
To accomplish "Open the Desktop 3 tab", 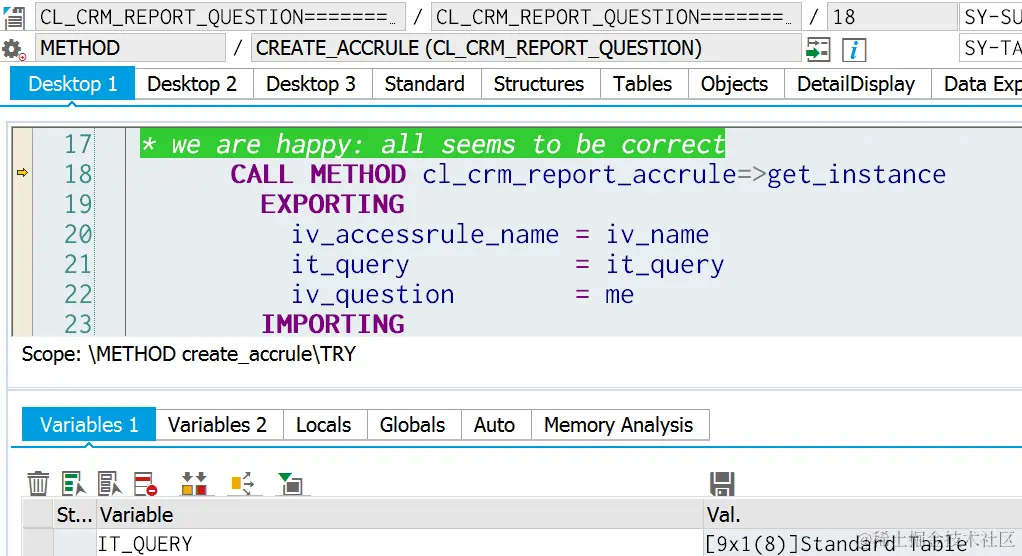I will click(x=311, y=84).
